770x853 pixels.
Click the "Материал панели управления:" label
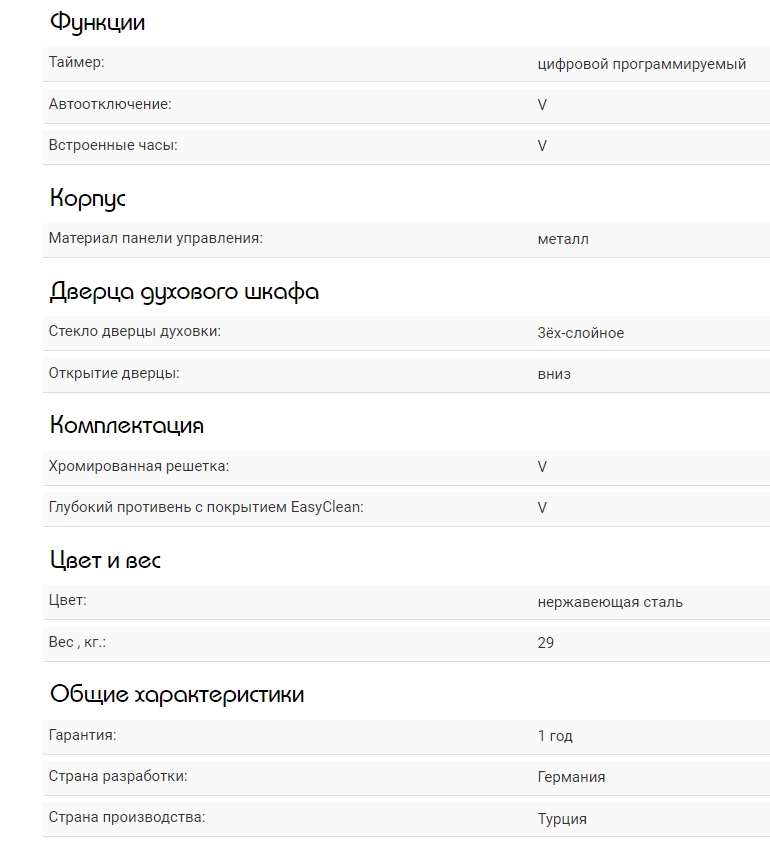tap(155, 238)
